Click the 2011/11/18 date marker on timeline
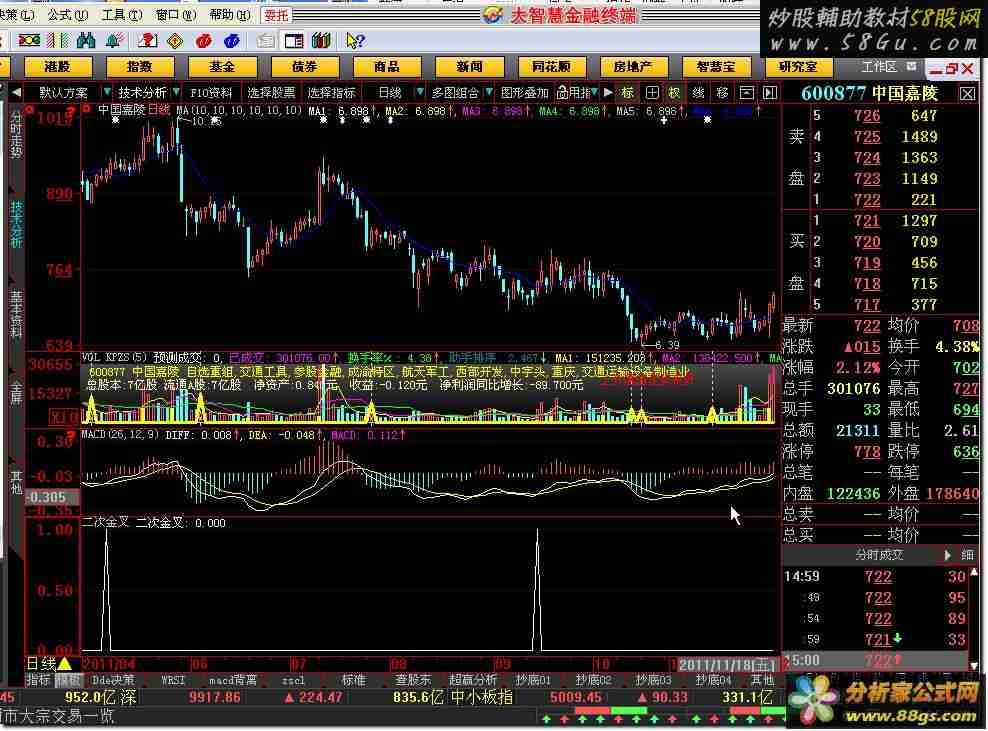The image size is (988, 731). click(727, 665)
